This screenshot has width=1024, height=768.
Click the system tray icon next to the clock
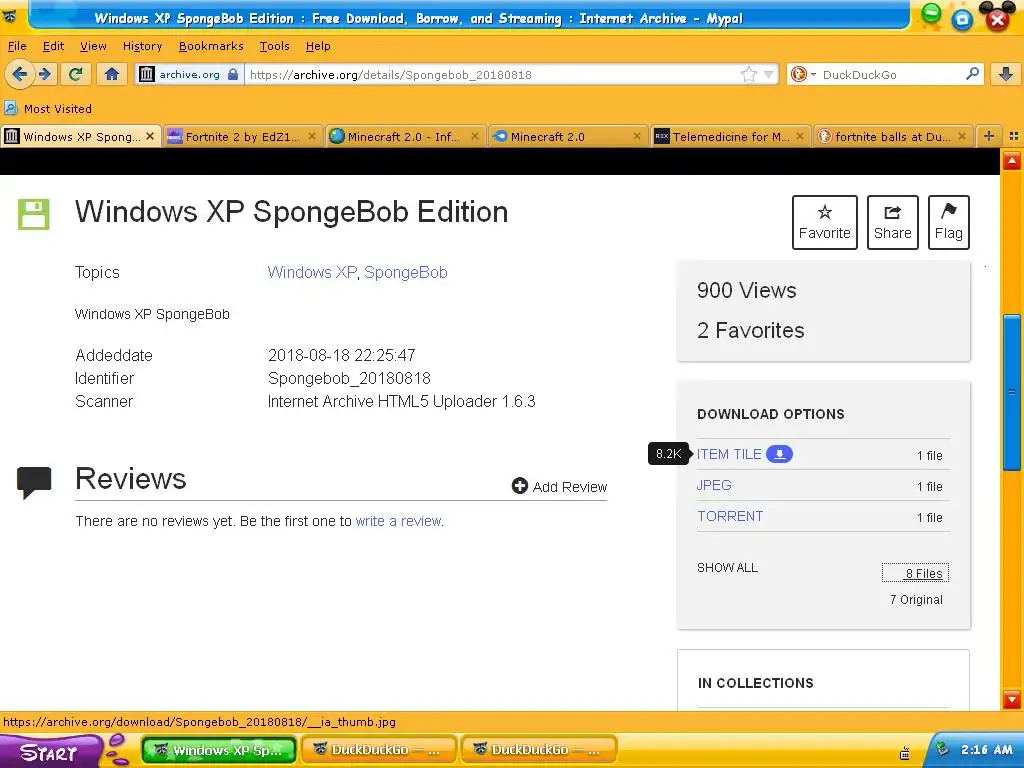941,750
